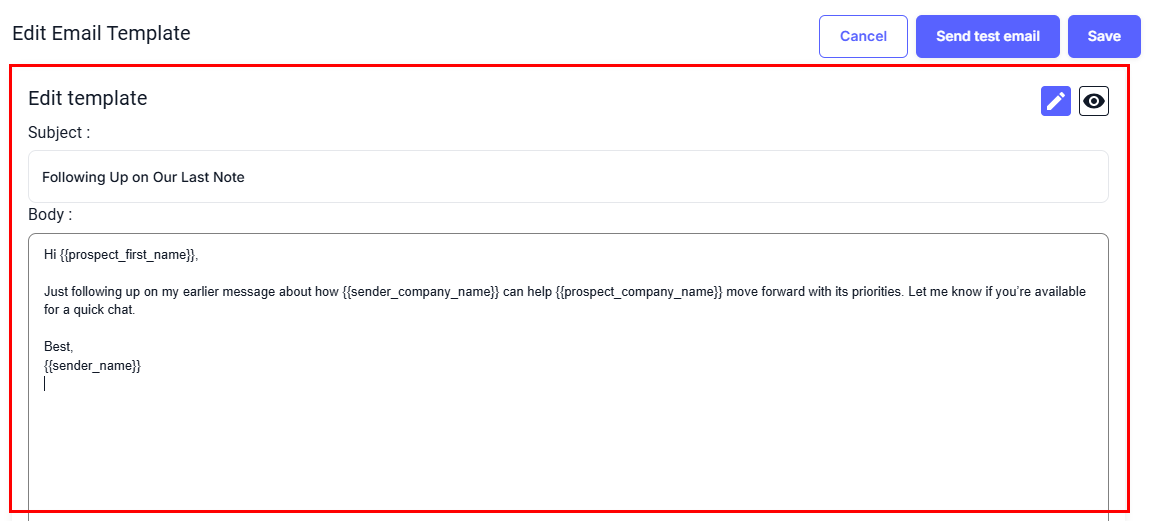Click the {{prospect_company_name}} variable in body
Screen dimensions: 1152x521
coord(639,292)
